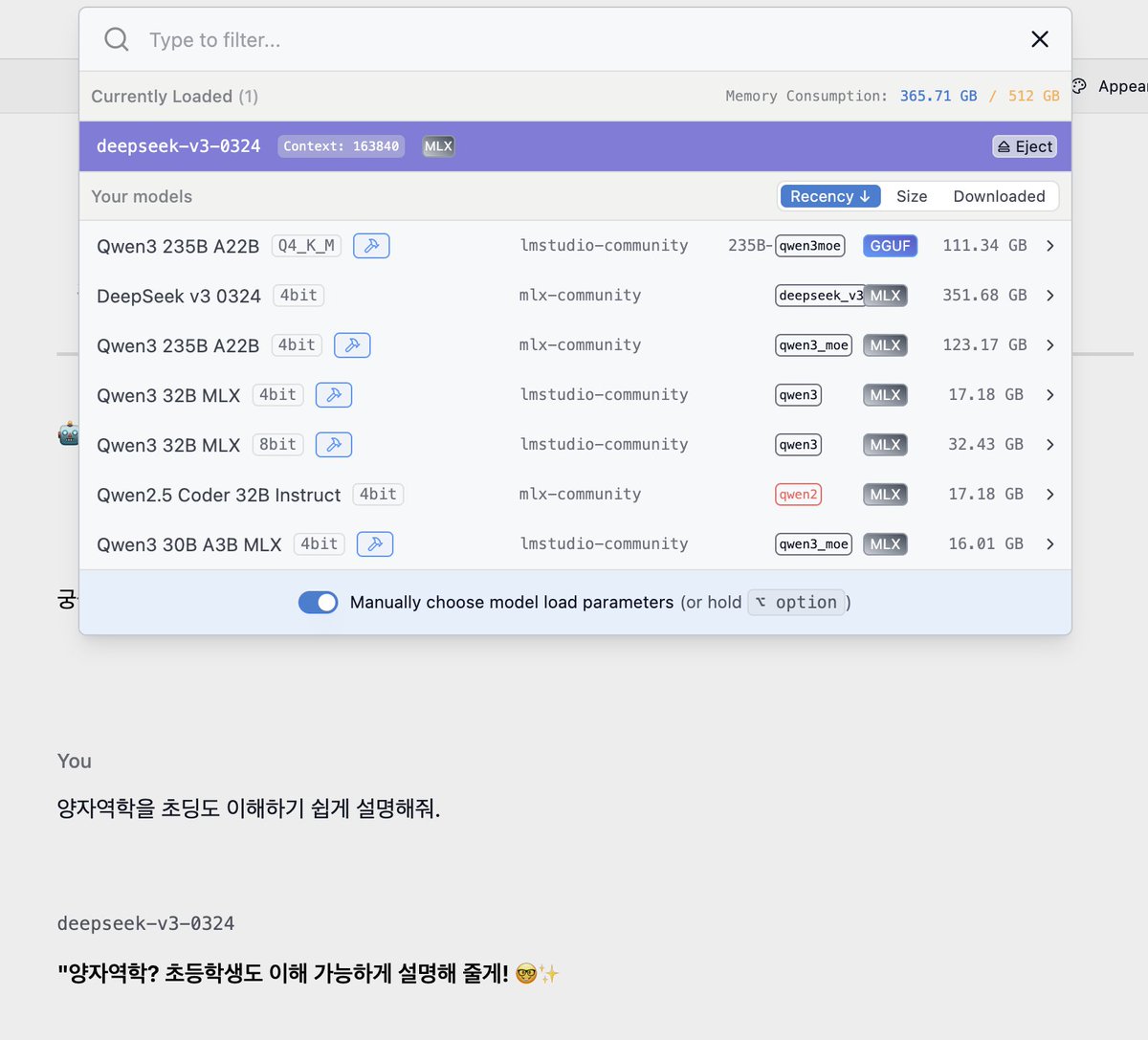Click the search magnifier icon
The image size is (1148, 1040).
pyautogui.click(x=117, y=39)
